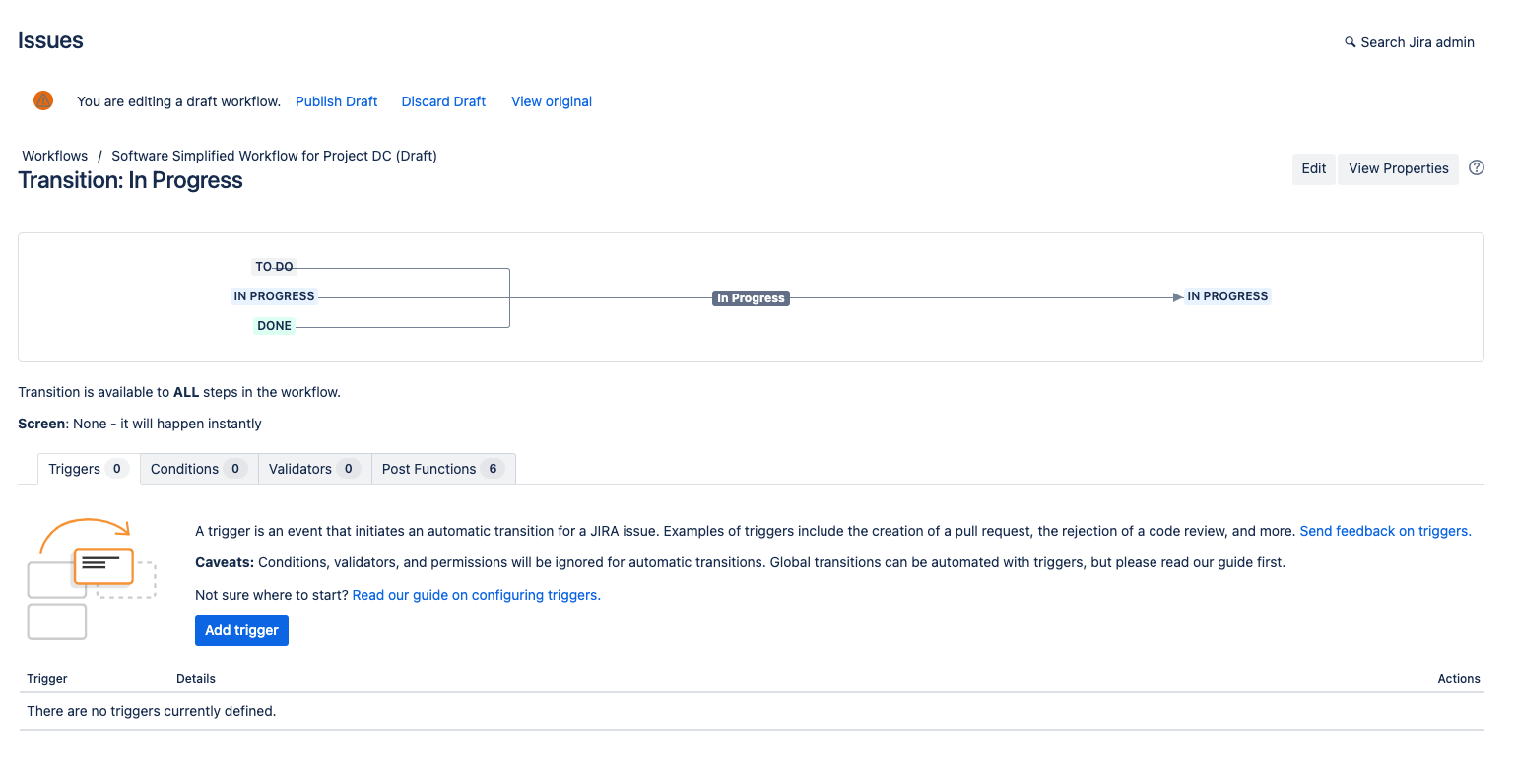The width and height of the screenshot is (1516, 784).
Task: Publish the draft workflow
Action: click(336, 101)
